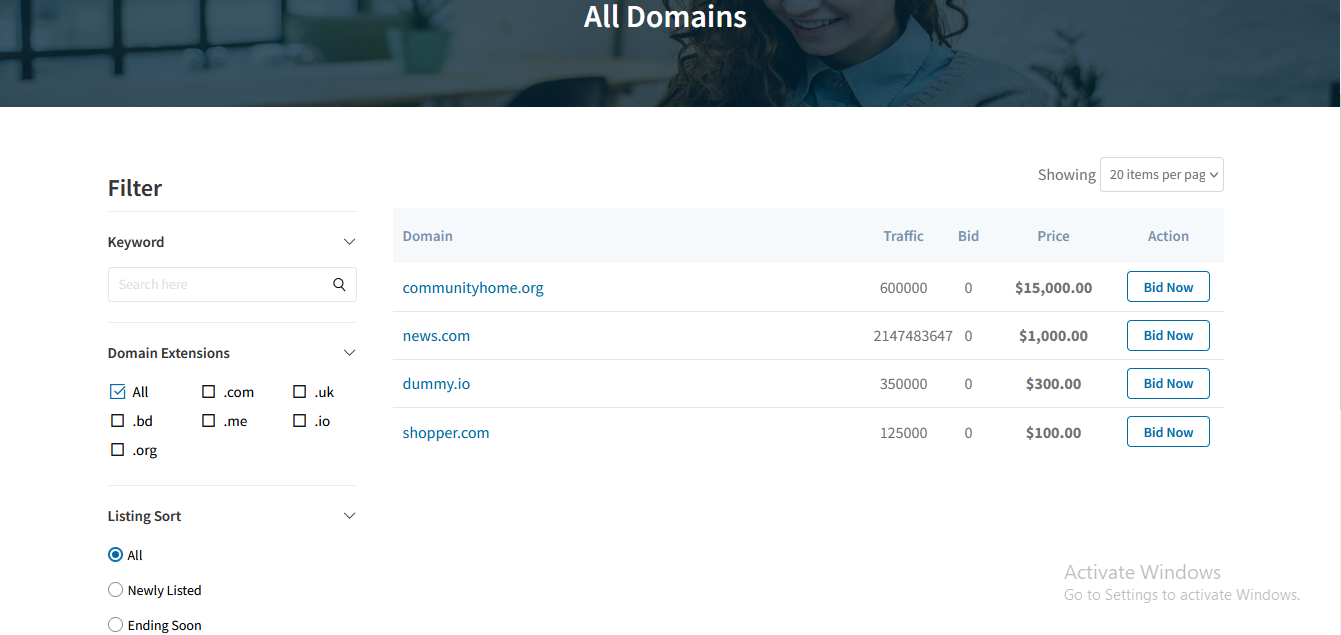Screen dimensions: 1341x635
Task: Click the Traffic column header
Action: click(x=904, y=236)
